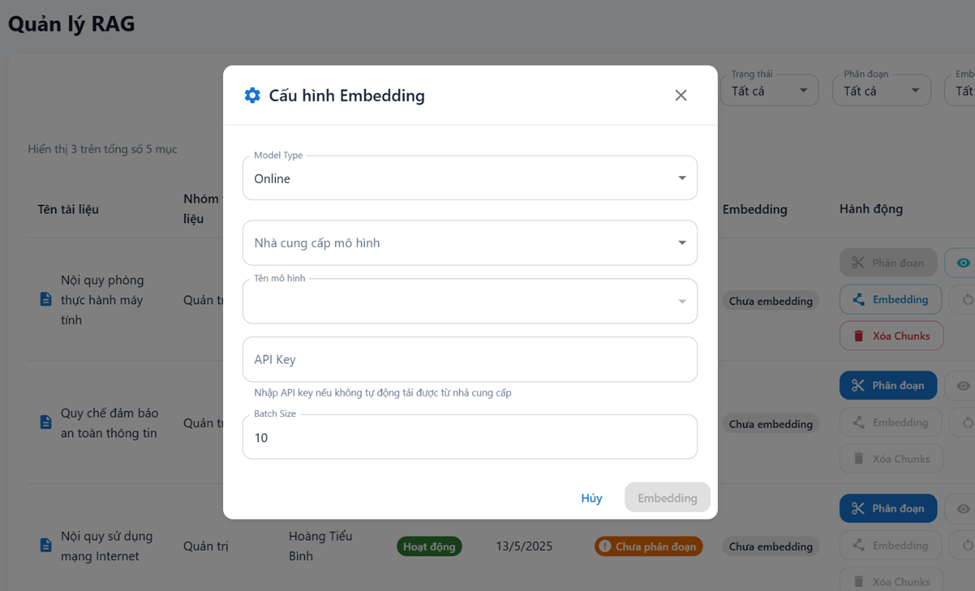
Task: Click document icon for Quy chế đảm bảo an toàn
Action: (46, 422)
